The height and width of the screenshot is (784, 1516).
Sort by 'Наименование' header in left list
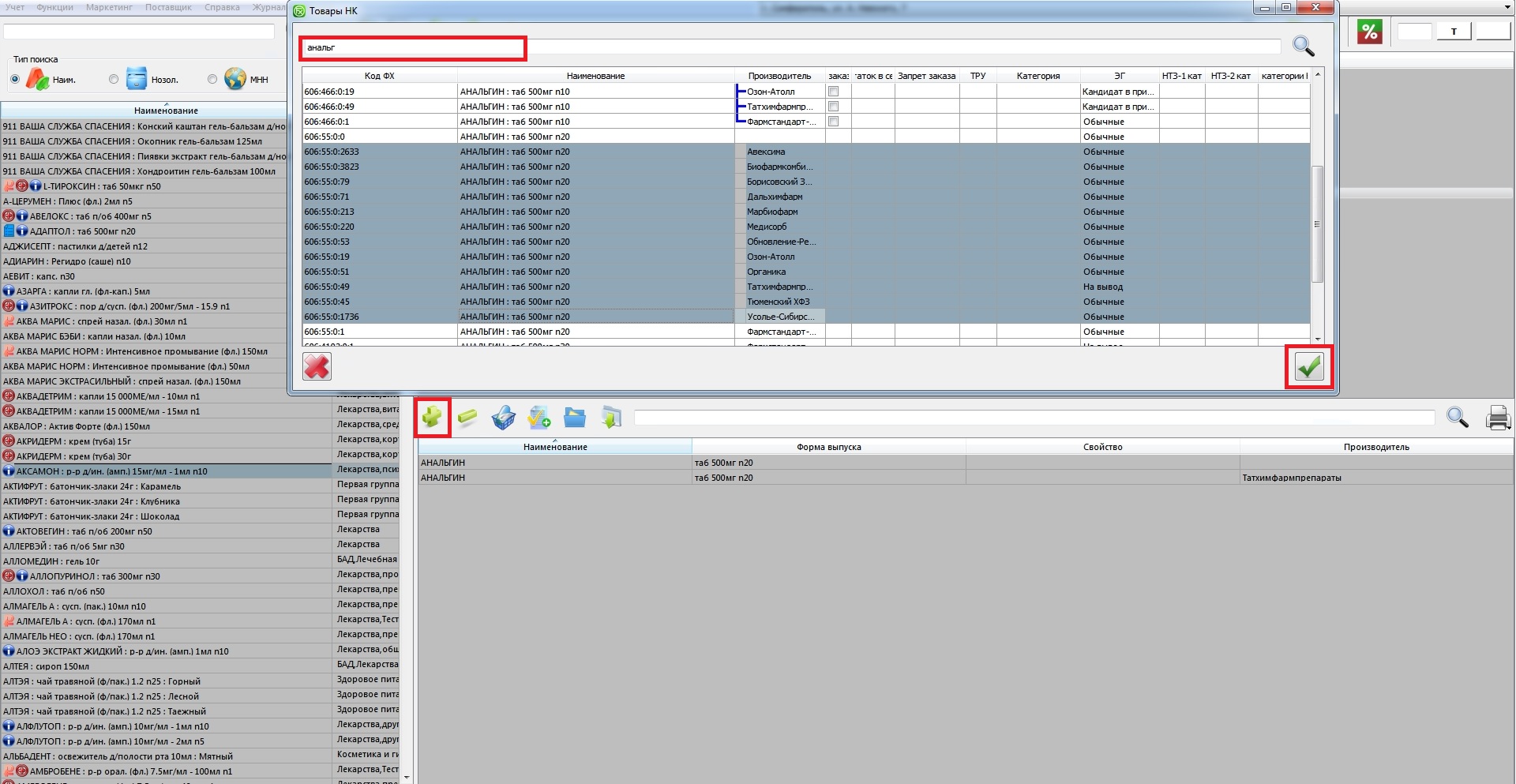pos(166,111)
